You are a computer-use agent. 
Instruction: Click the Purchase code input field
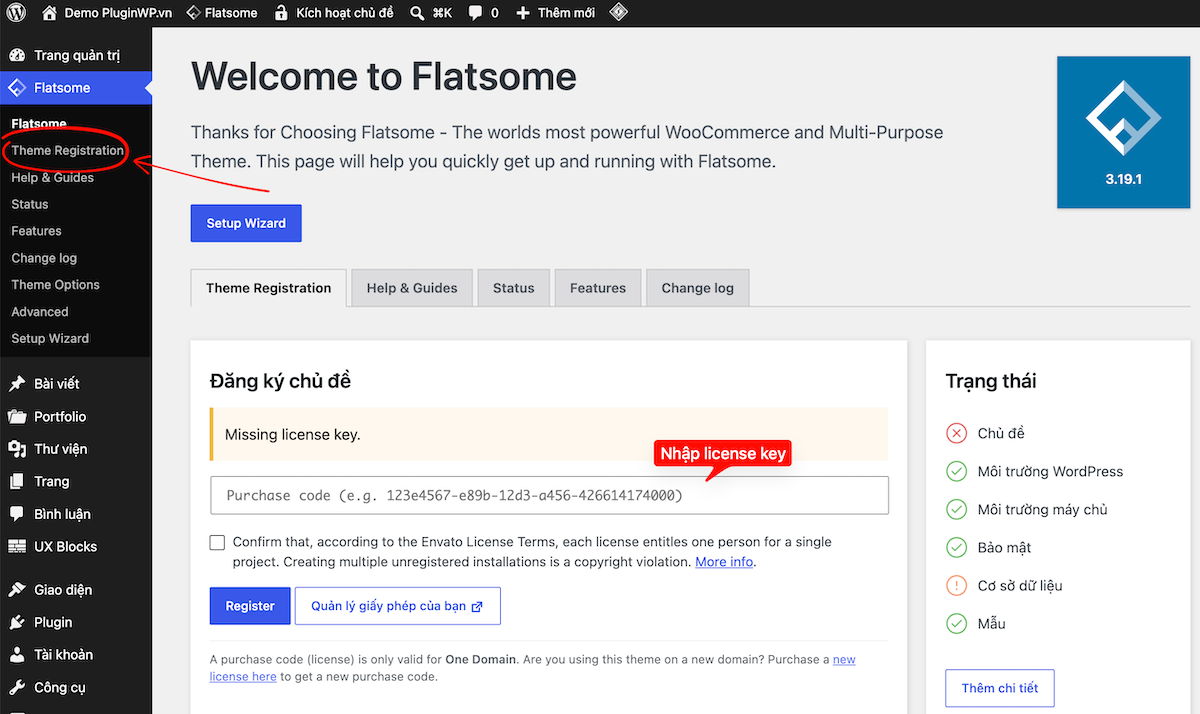tap(549, 495)
